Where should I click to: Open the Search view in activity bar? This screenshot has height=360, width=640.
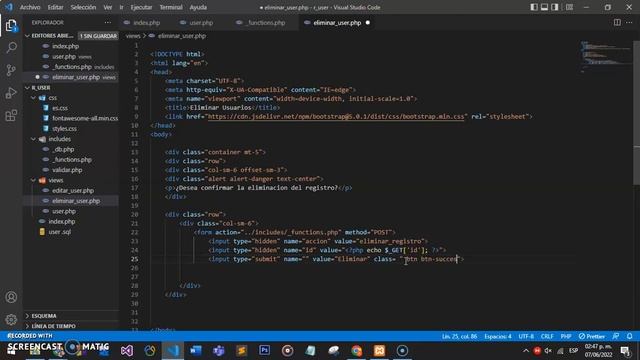pyautogui.click(x=11, y=48)
